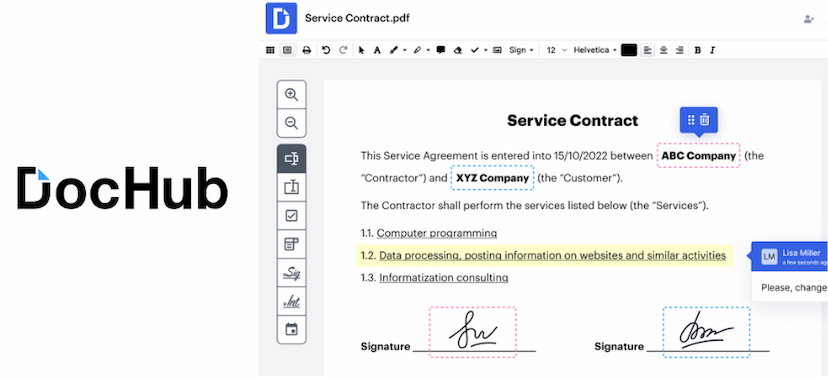The width and height of the screenshot is (828, 378).
Task: Select the signature field tool in sidebar
Action: [291, 272]
